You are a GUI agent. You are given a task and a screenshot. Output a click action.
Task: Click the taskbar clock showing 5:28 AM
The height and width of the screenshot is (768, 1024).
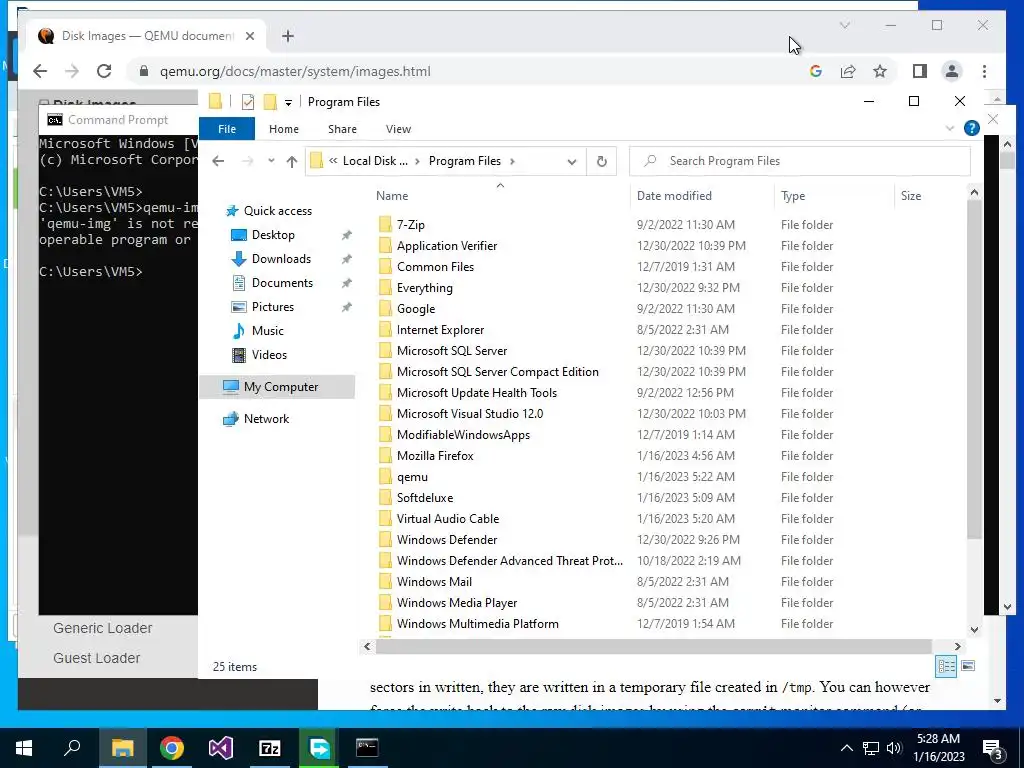(x=938, y=748)
